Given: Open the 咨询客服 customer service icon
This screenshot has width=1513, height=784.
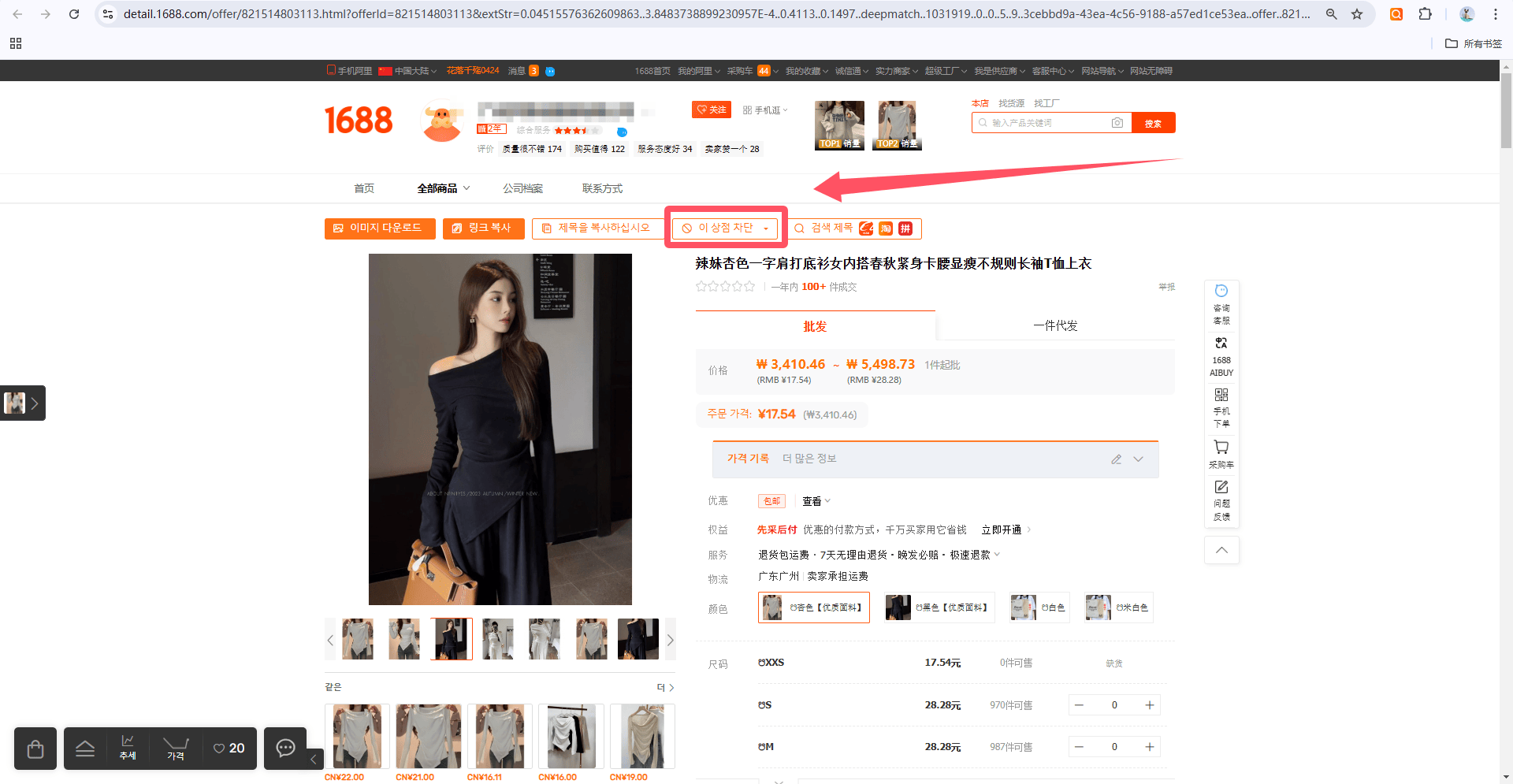Looking at the screenshot, I should coord(1221,303).
